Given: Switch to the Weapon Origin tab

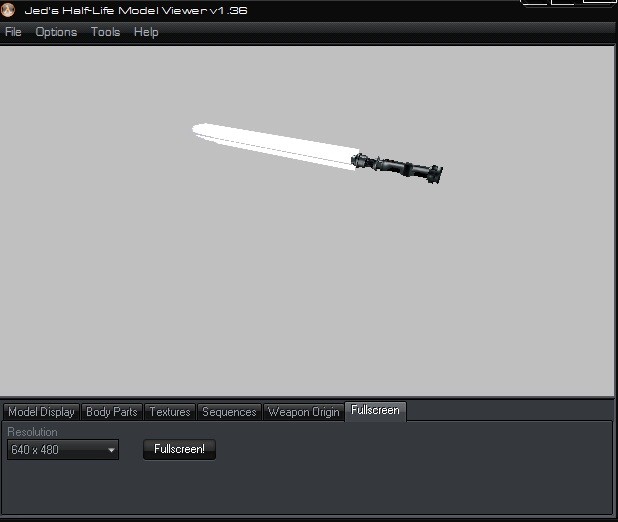Looking at the screenshot, I should pos(303,412).
